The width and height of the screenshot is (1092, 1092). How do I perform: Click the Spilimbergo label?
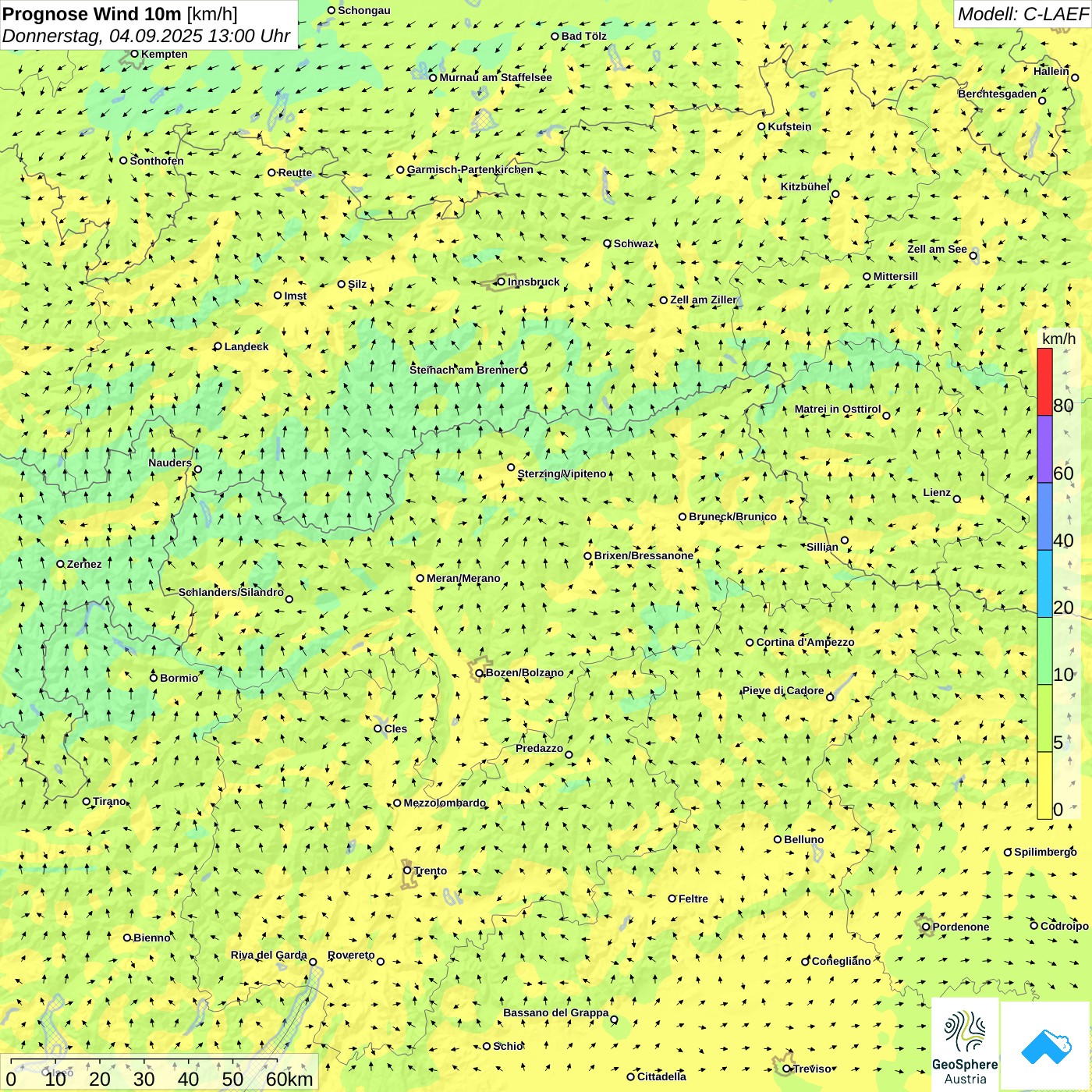point(1045,852)
